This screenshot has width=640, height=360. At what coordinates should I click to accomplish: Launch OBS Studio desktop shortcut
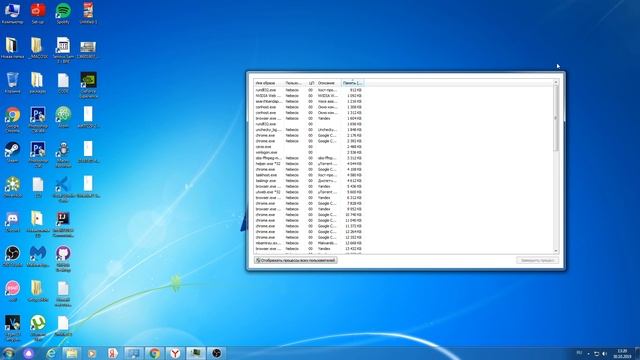(12, 256)
